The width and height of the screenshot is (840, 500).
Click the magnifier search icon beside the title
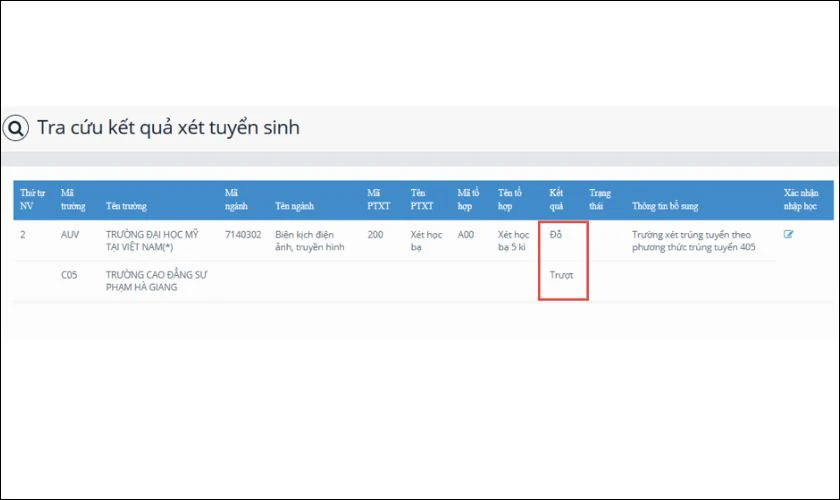coord(16,128)
